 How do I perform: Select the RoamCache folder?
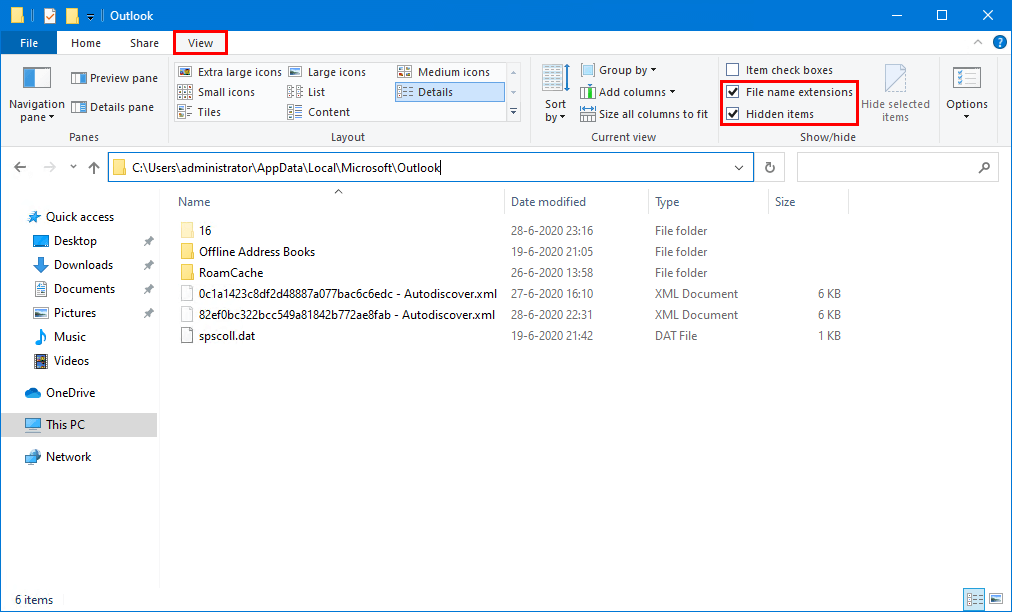coord(231,272)
